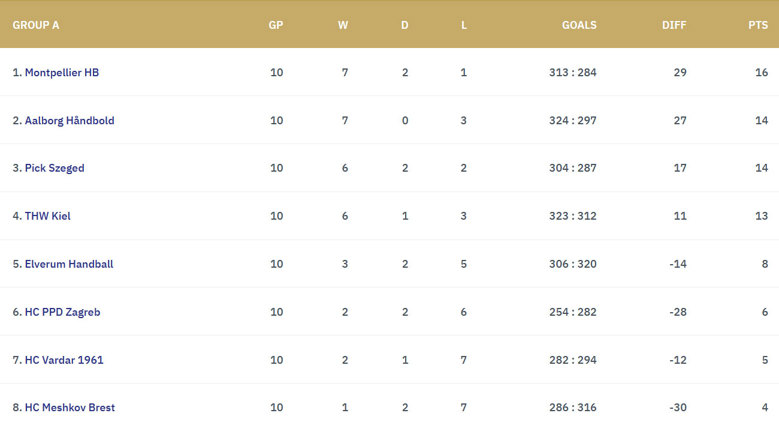Click the D draws column header

click(405, 25)
